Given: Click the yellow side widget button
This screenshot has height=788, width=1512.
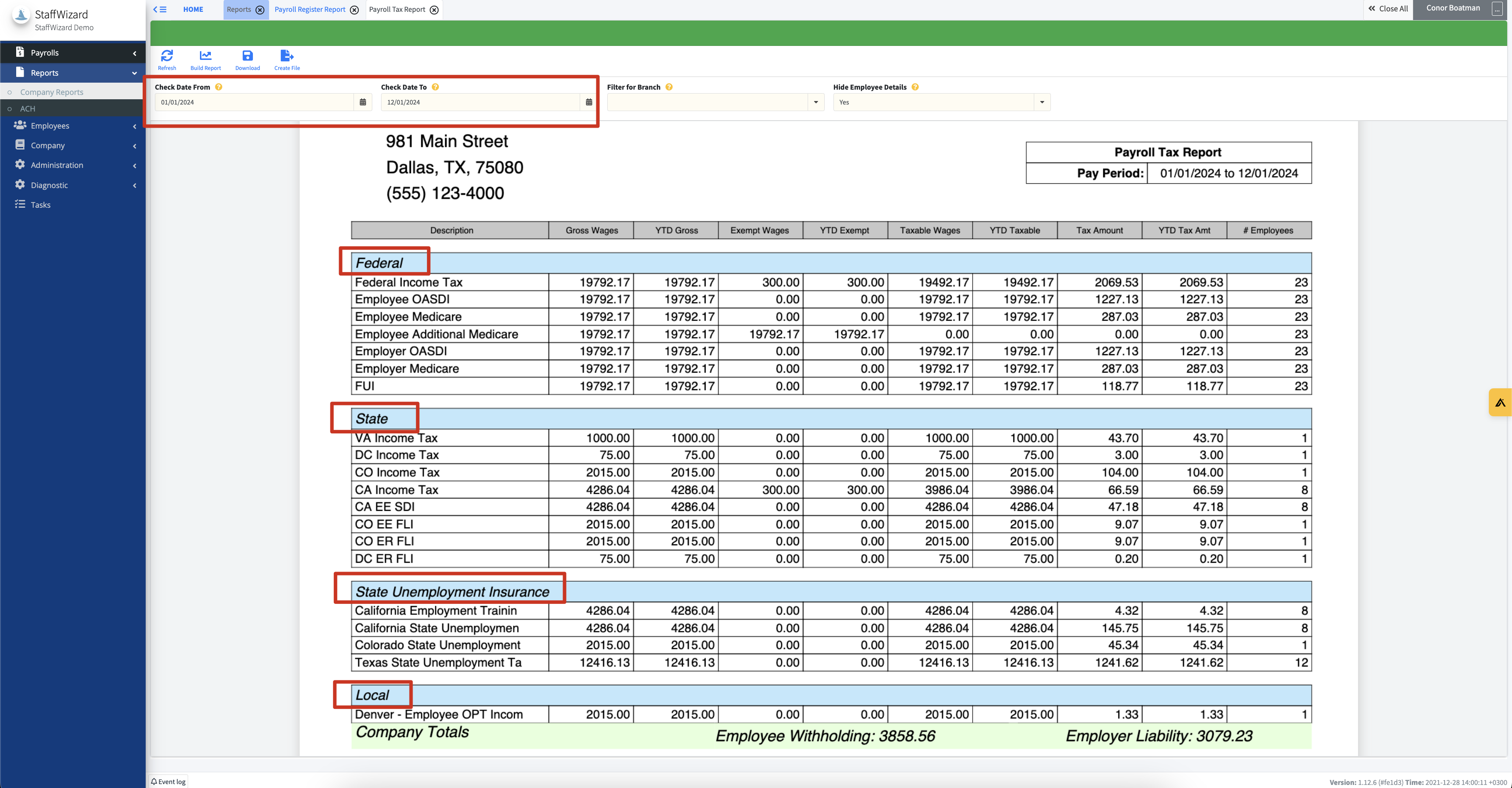Looking at the screenshot, I should point(1500,402).
